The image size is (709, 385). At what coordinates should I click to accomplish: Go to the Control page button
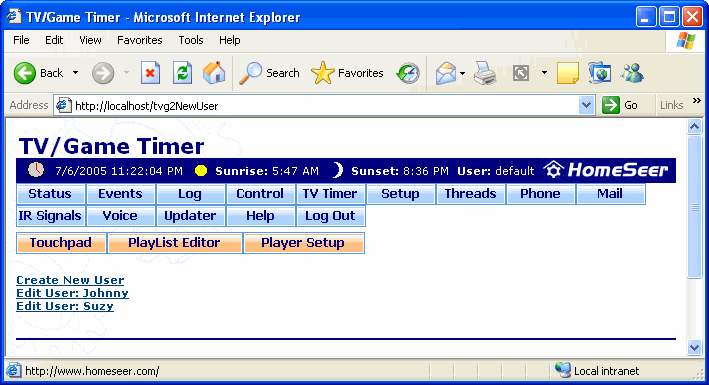(260, 194)
